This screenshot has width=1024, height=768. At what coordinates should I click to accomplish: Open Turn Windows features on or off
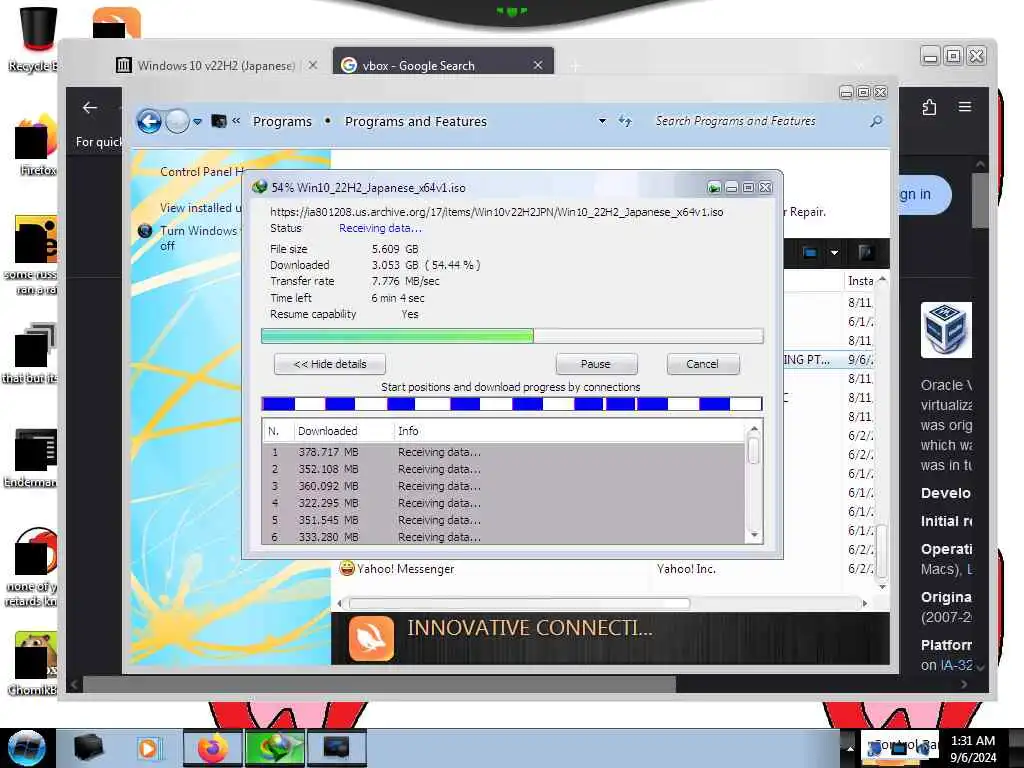click(x=199, y=238)
